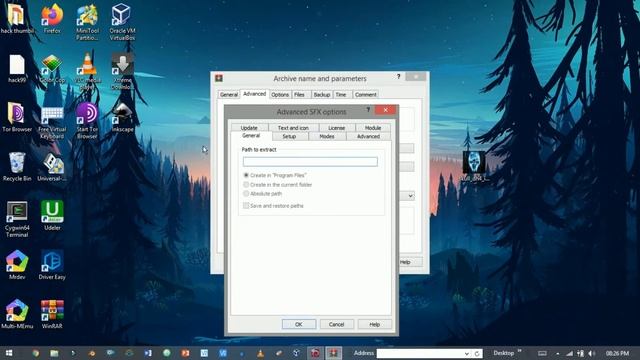Open Inkscape desktop shortcut

(x=122, y=118)
